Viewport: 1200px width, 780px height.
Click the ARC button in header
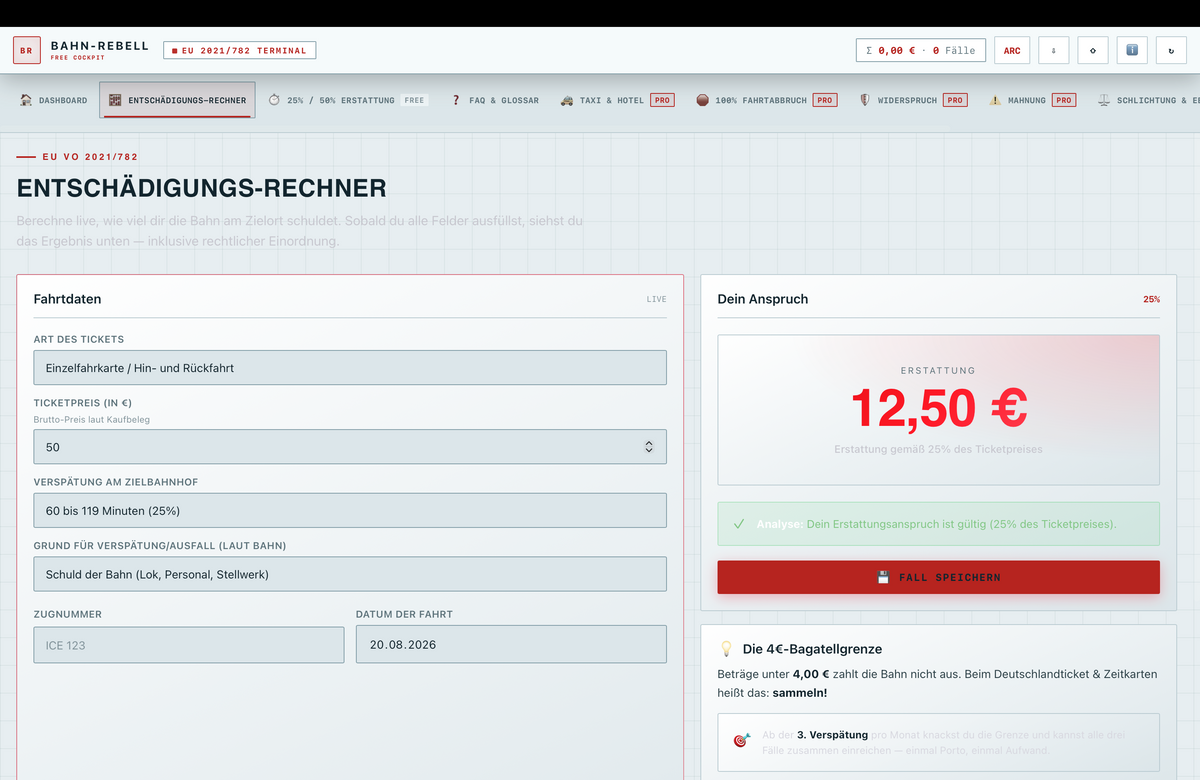click(x=1012, y=50)
